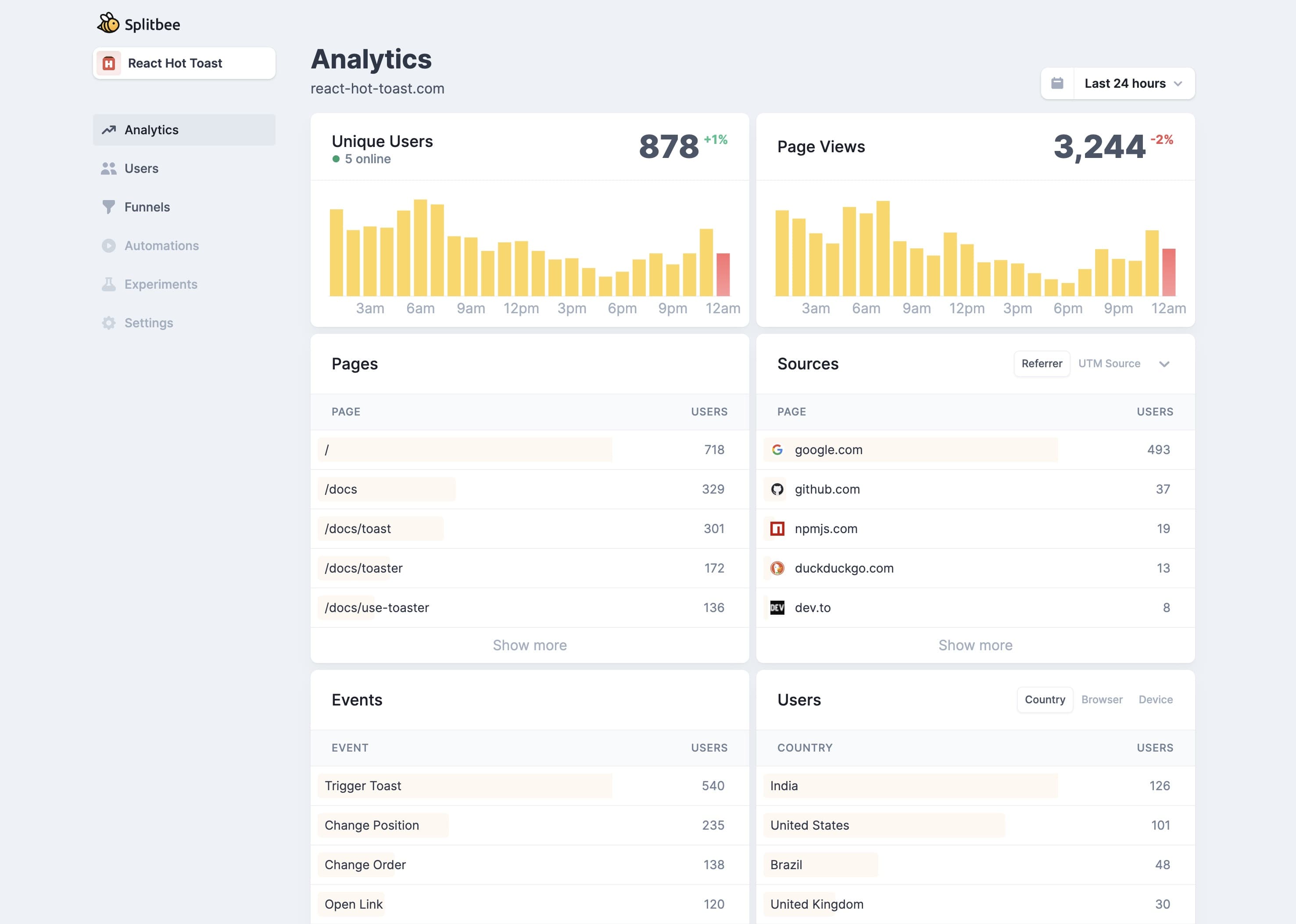Open the React Hot Toast project selector
Image resolution: width=1296 pixels, height=924 pixels.
[x=184, y=63]
